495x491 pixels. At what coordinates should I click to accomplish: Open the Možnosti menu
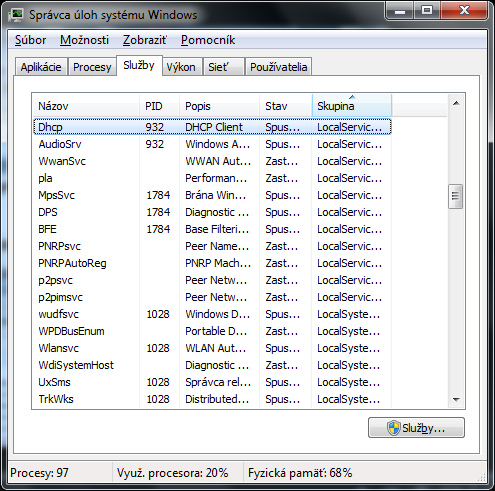84,40
